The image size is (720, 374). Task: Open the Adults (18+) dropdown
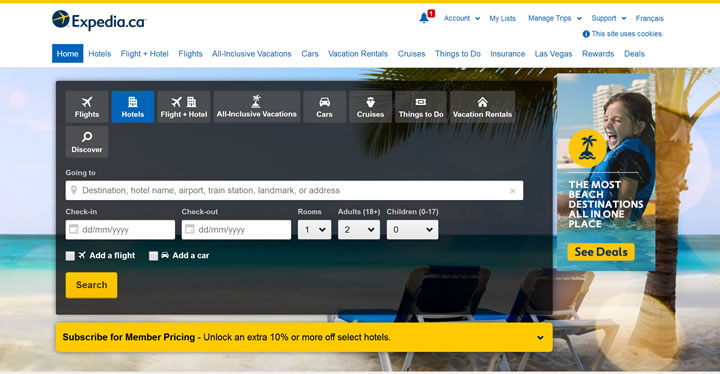pyautogui.click(x=359, y=230)
